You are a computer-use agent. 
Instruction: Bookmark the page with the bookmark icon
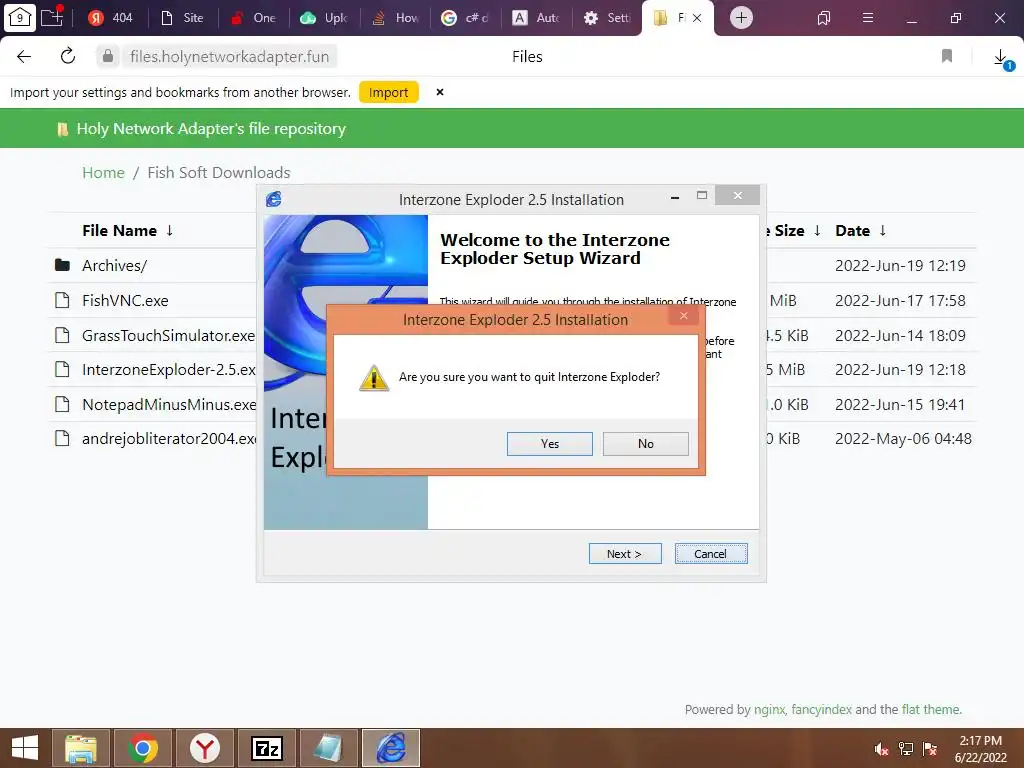(x=947, y=56)
